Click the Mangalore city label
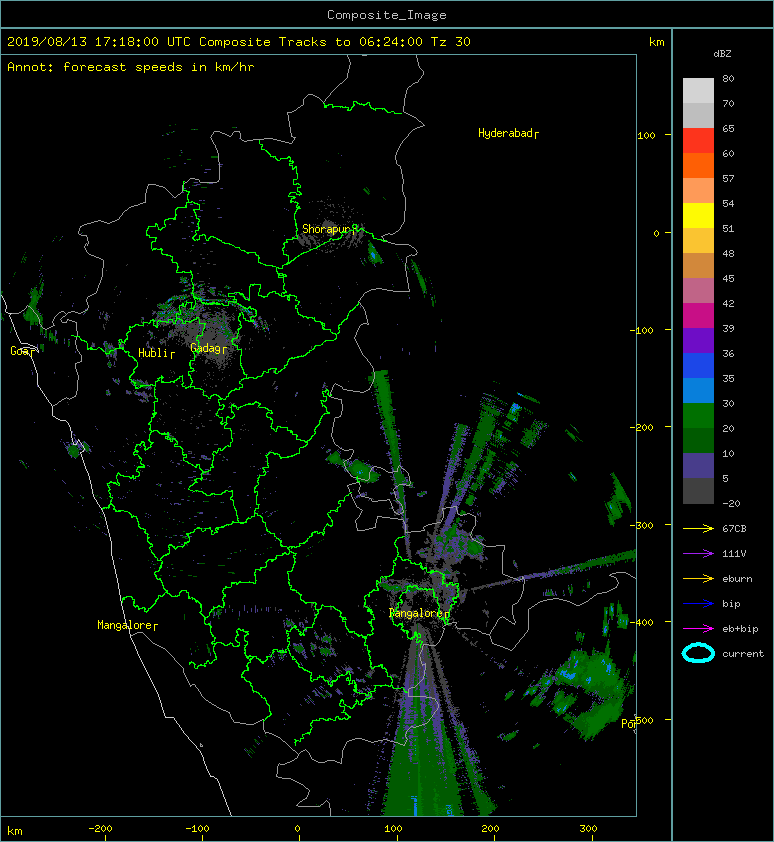This screenshot has width=774, height=842. 127,625
